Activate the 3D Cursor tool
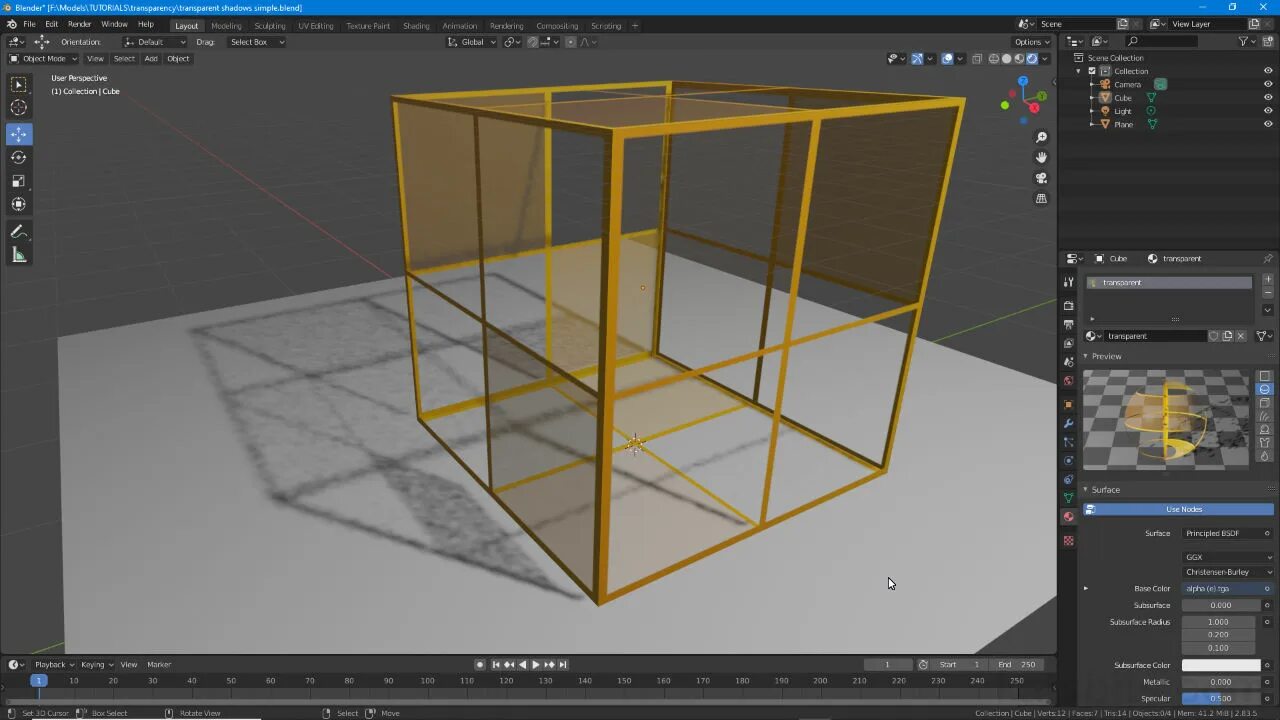 (x=19, y=108)
